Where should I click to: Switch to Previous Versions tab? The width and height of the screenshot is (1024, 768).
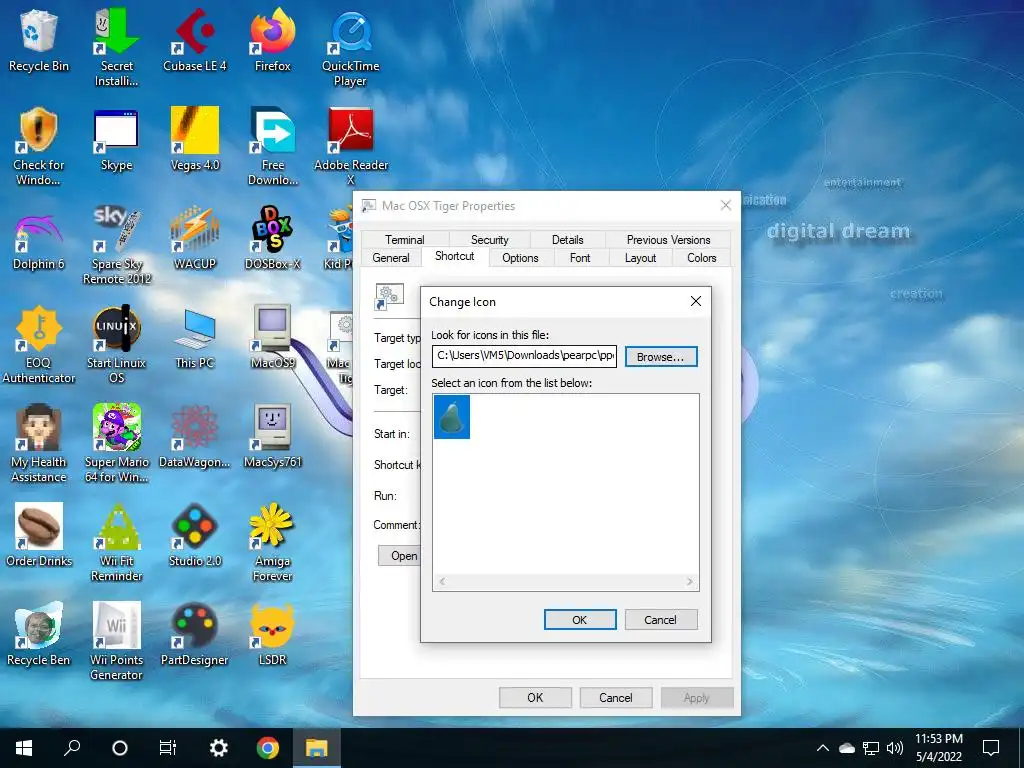[668, 240]
